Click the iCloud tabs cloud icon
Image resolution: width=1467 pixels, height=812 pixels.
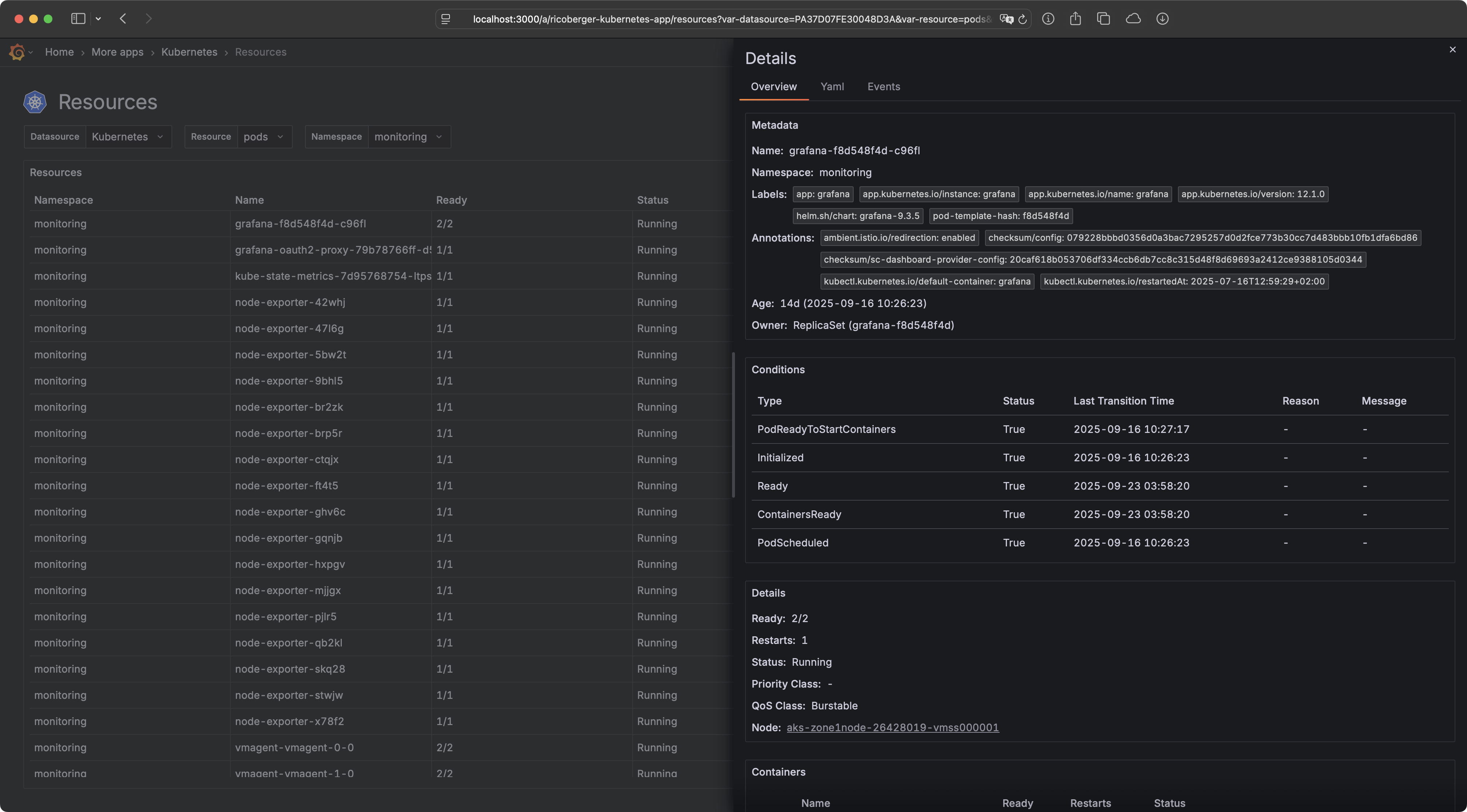[x=1133, y=19]
